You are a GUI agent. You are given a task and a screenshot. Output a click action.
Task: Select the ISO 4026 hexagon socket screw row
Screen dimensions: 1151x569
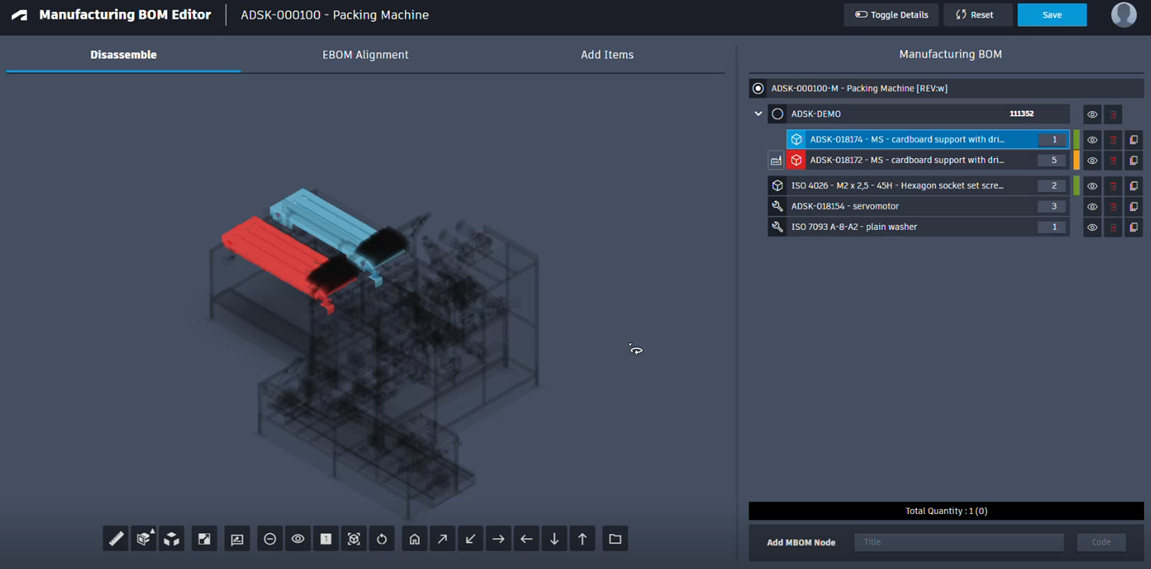[x=918, y=186]
